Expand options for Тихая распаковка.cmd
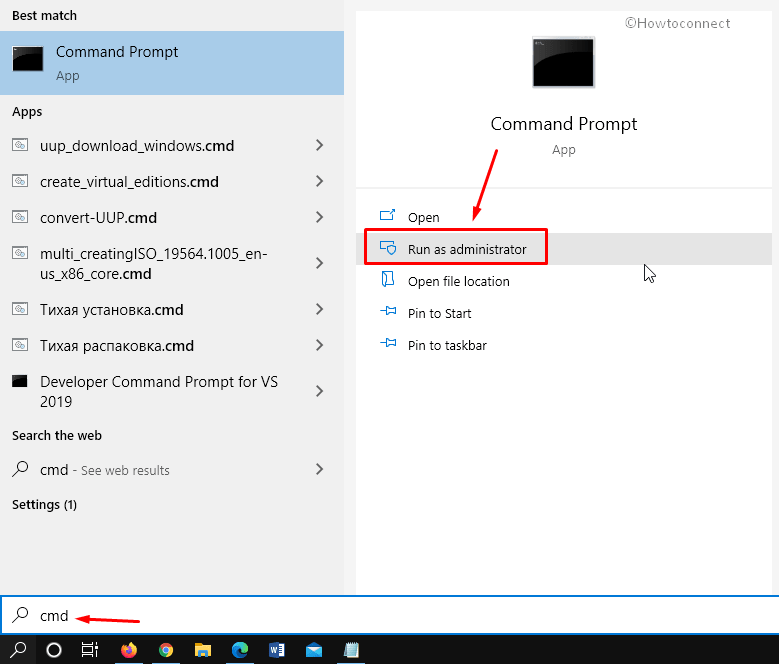The height and width of the screenshot is (664, 779). pos(319,345)
